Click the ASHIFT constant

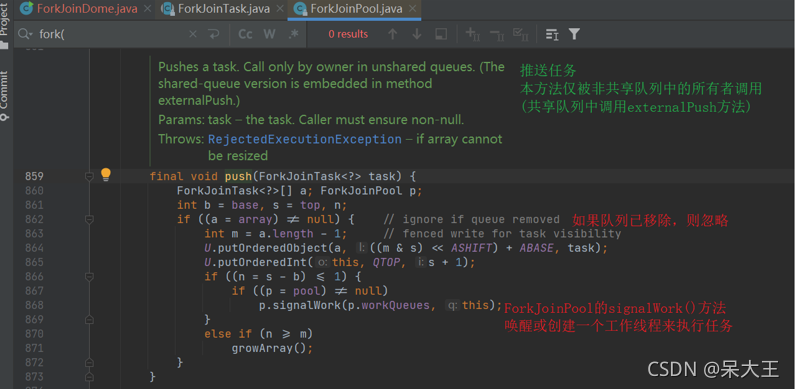(x=472, y=248)
